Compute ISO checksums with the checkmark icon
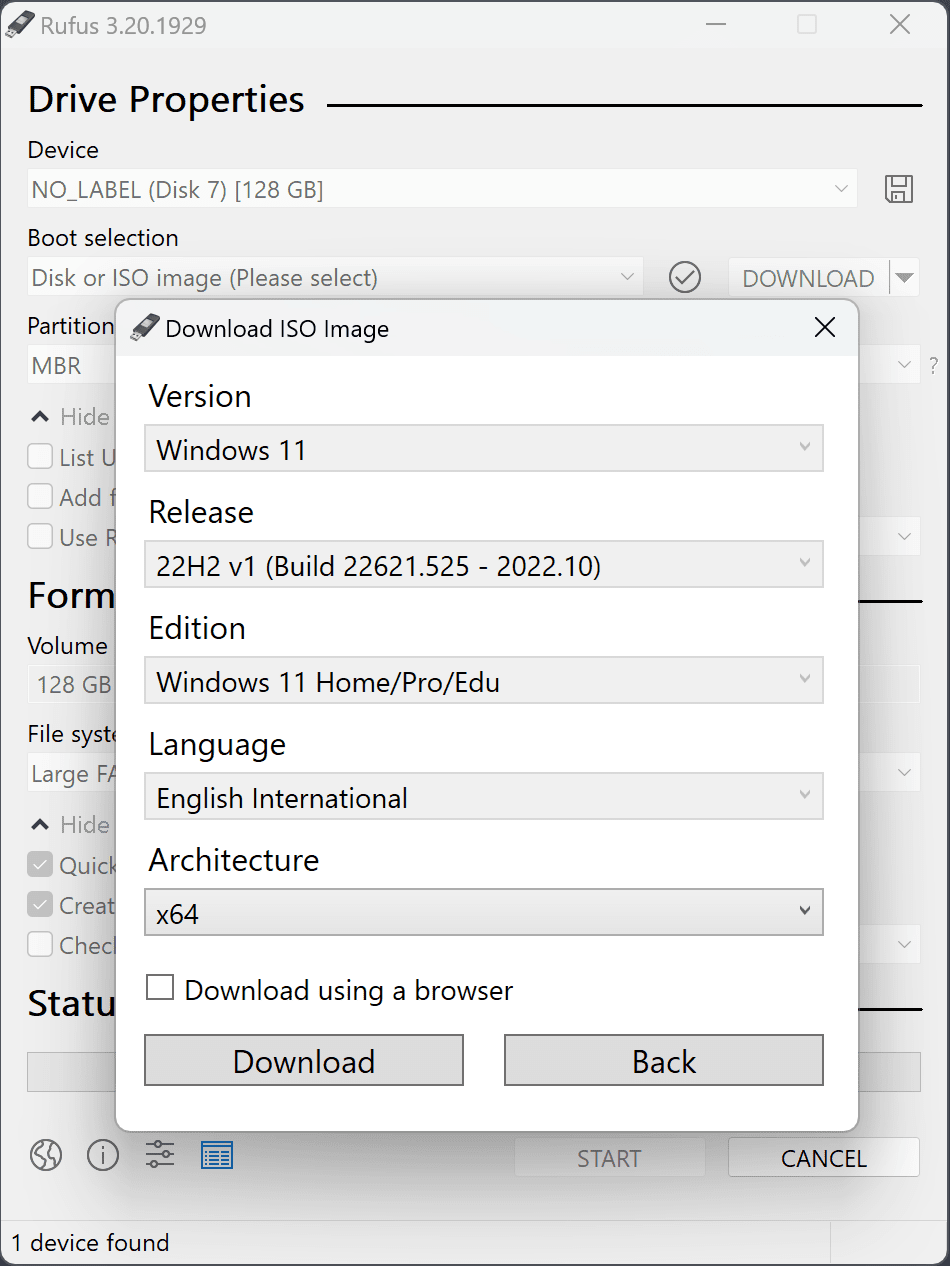 pos(685,277)
